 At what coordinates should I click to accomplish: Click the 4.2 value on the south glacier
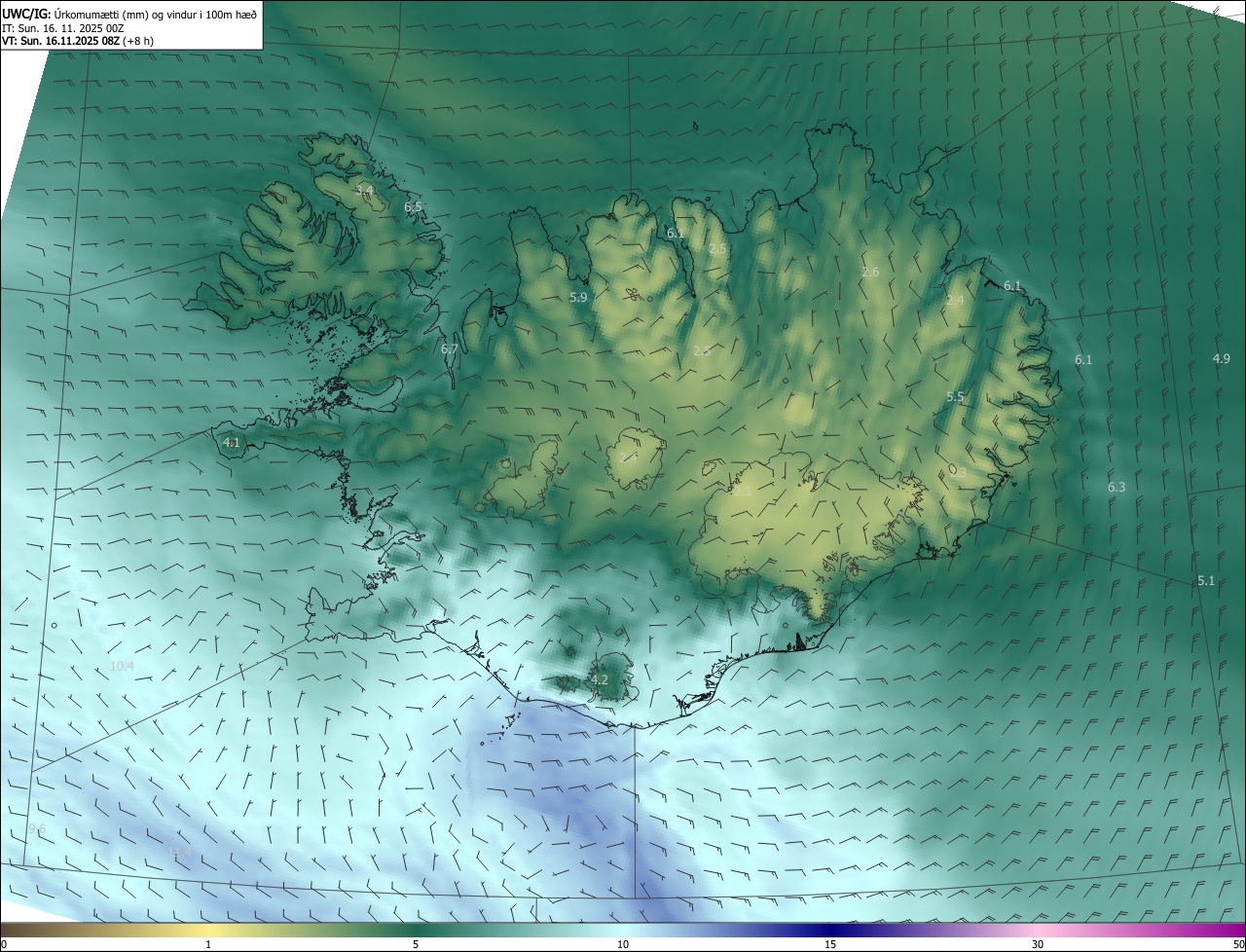coord(600,680)
